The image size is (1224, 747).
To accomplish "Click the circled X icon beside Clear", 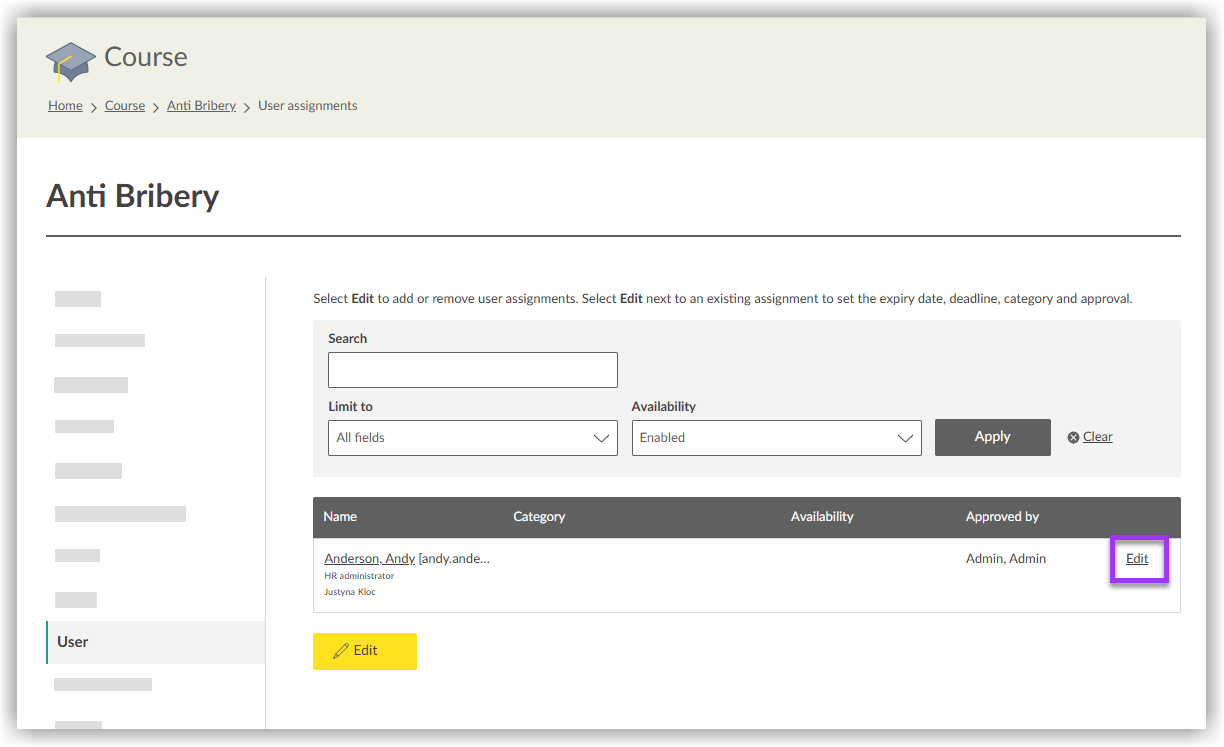I will click(x=1073, y=437).
